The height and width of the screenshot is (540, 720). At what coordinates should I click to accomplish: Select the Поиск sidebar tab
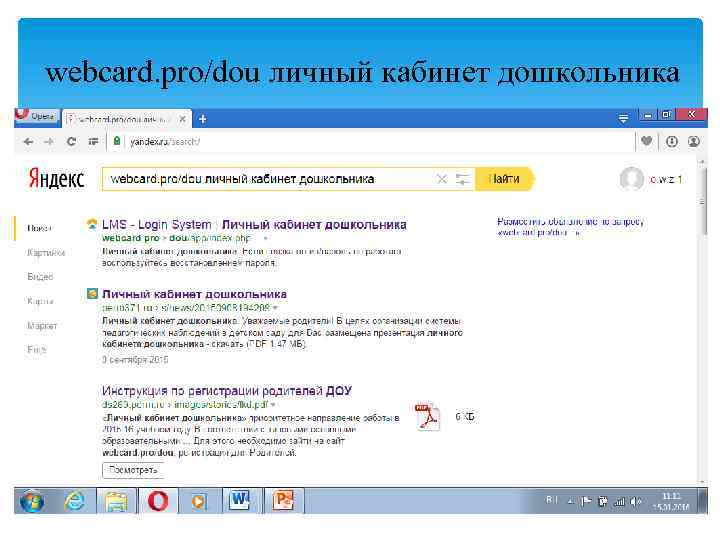39,228
